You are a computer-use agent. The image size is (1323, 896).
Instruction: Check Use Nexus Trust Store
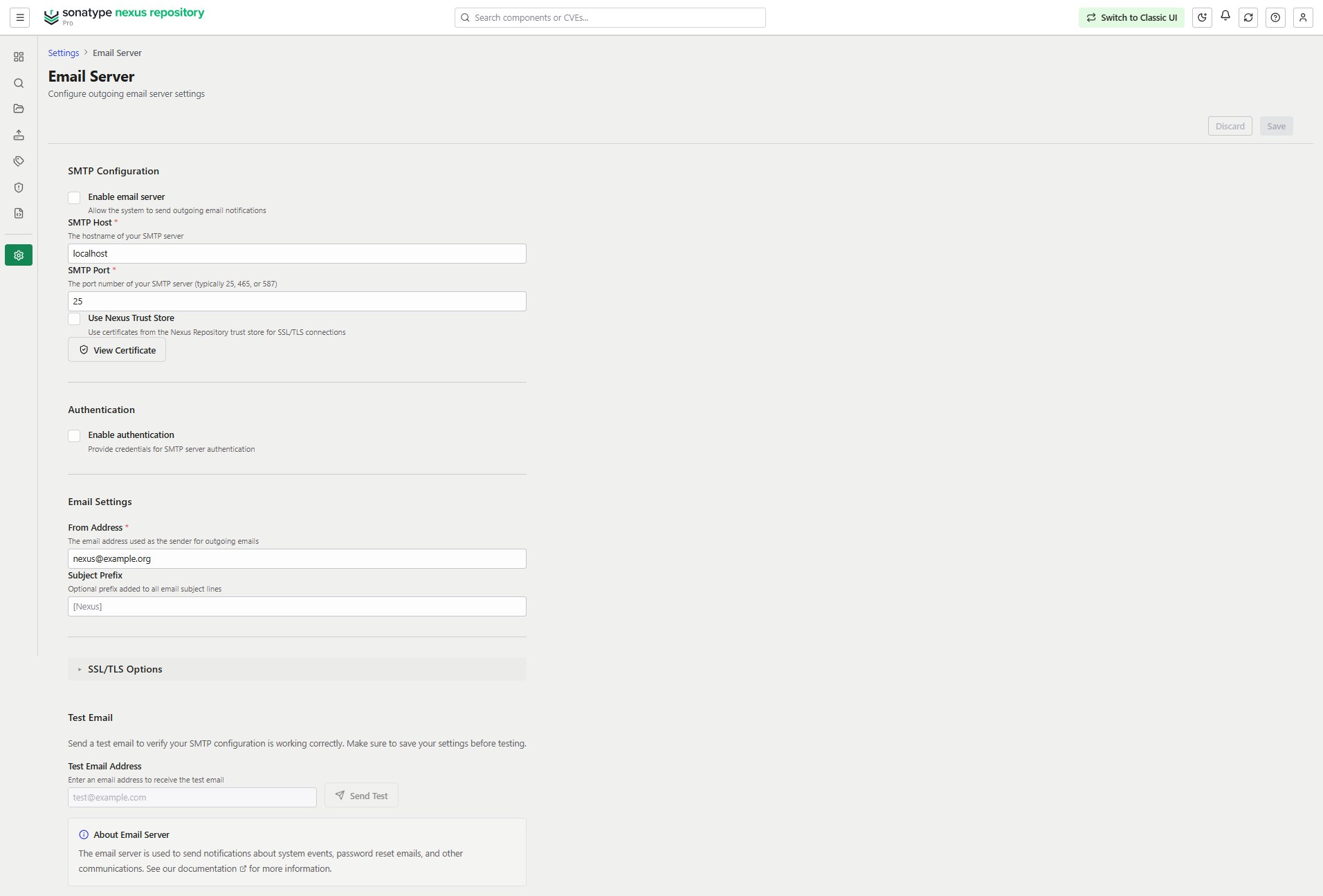click(74, 319)
